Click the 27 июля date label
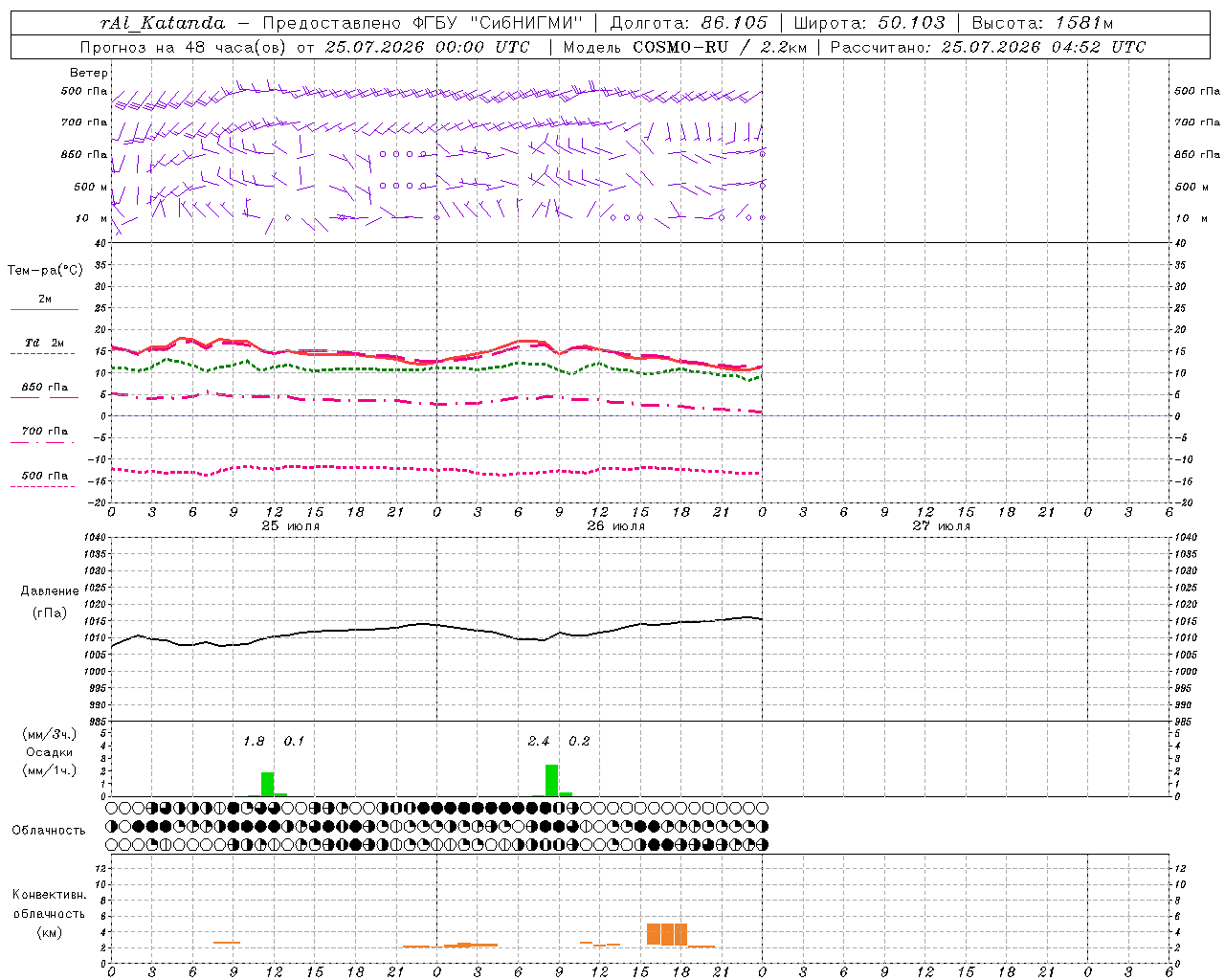The height and width of the screenshot is (980, 1225). (x=941, y=525)
